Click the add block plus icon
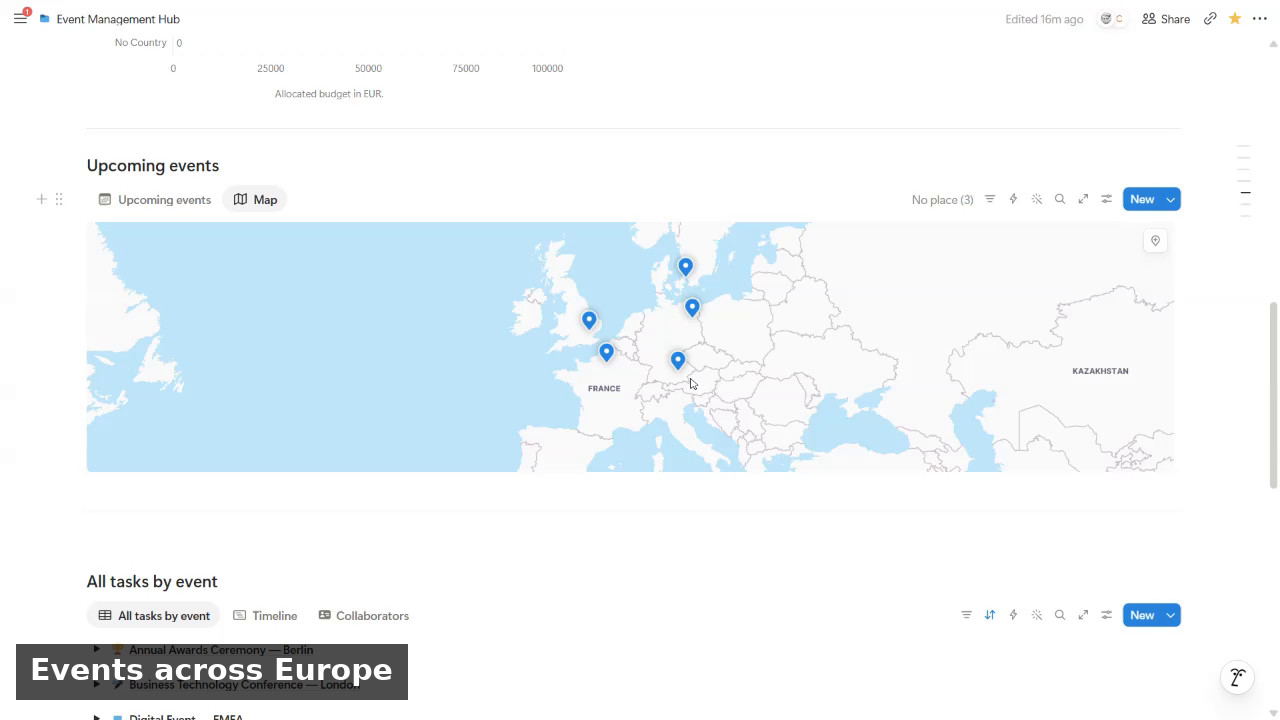Screen dimensions: 1280x720 (x=41, y=199)
